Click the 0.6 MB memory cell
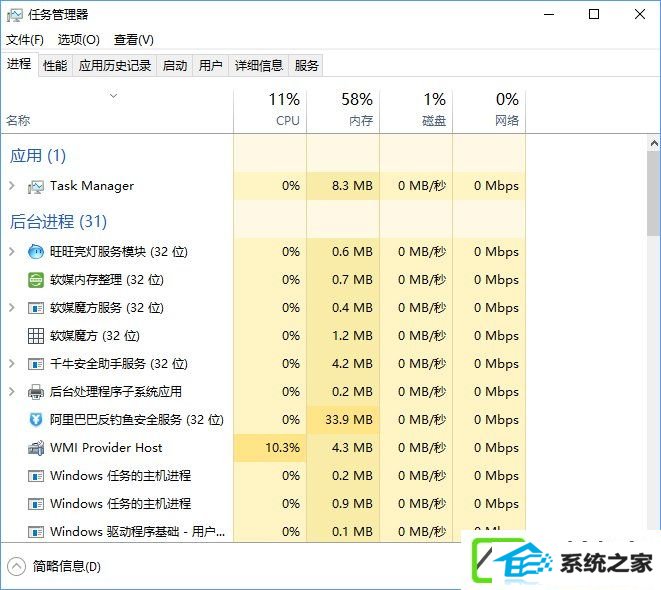Viewport: 661px width, 590px height. [x=343, y=252]
